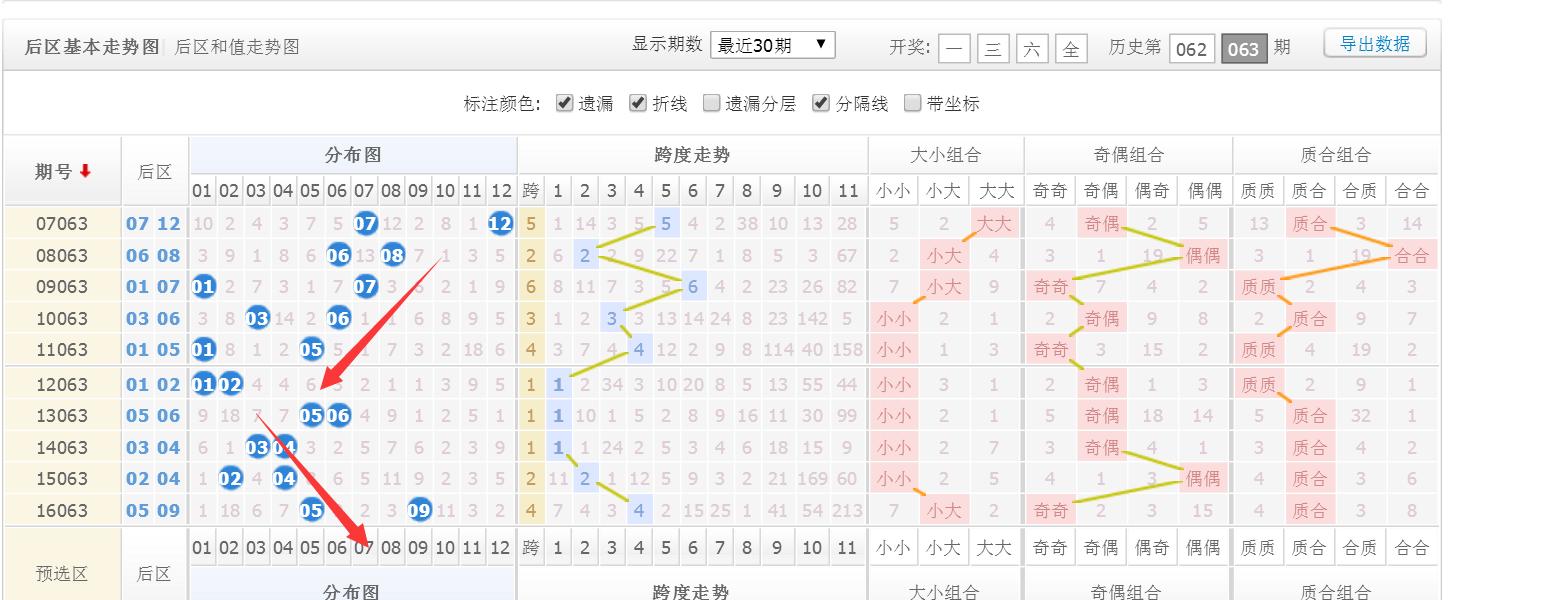Select the highlighted 09 ball in row 16063
The width and height of the screenshot is (1542, 600).
(x=419, y=510)
